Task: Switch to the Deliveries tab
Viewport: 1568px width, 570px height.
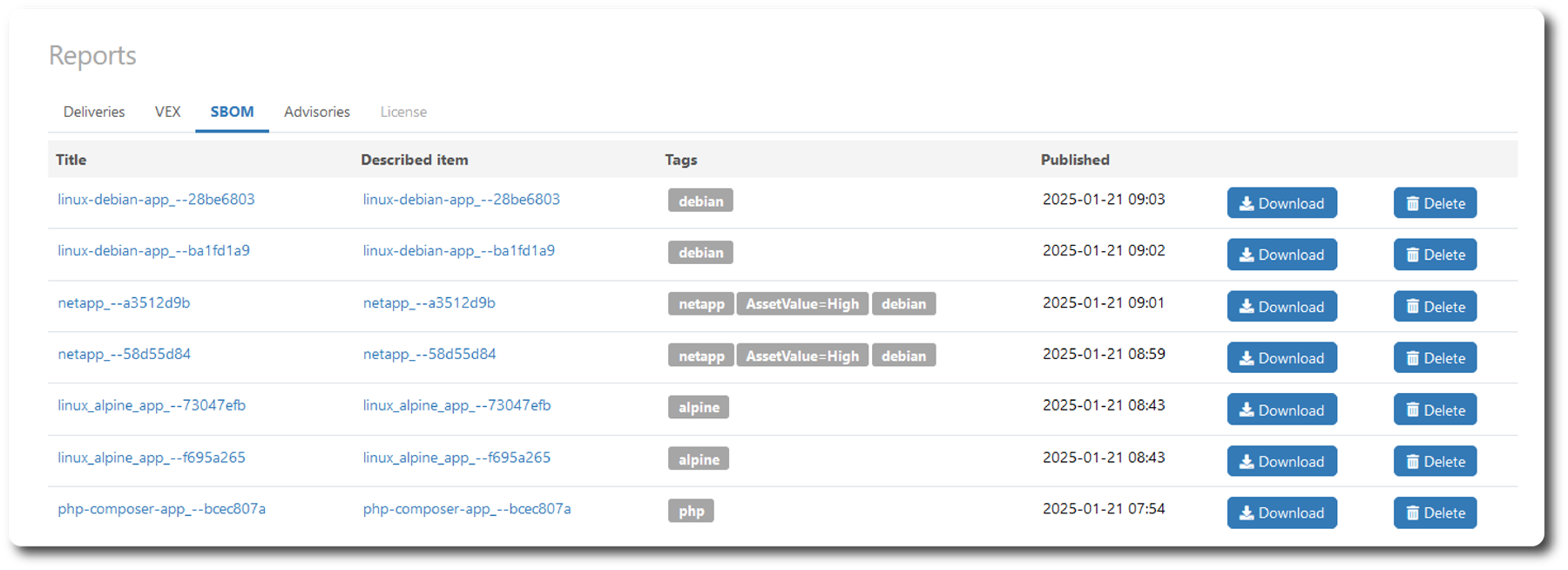Action: [94, 112]
